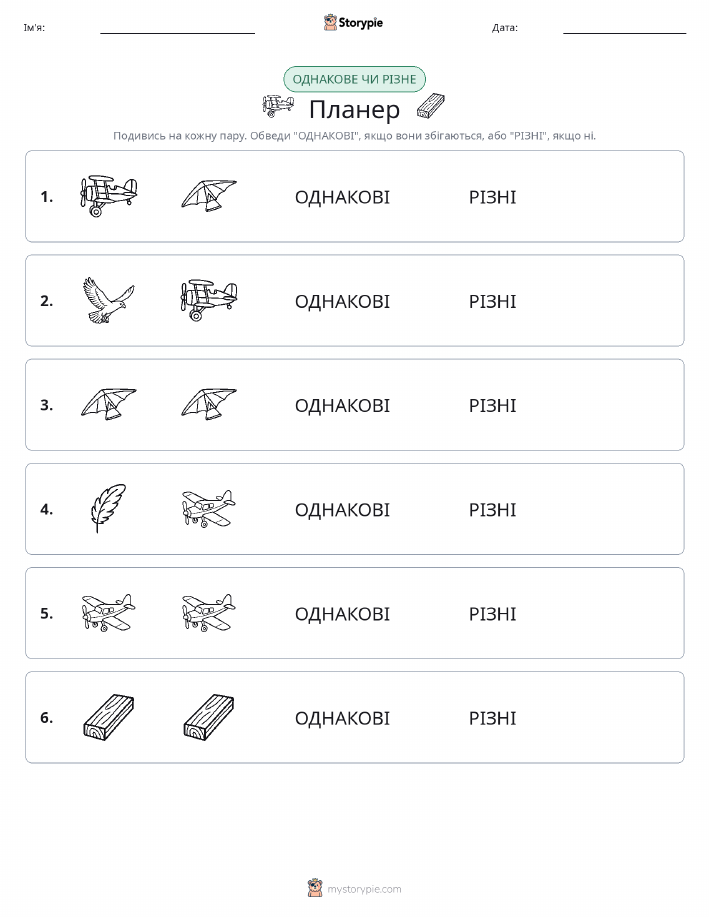Viewport: 709px width, 917px height.
Task: Click the hang glider in row 1
Action: click(x=209, y=195)
